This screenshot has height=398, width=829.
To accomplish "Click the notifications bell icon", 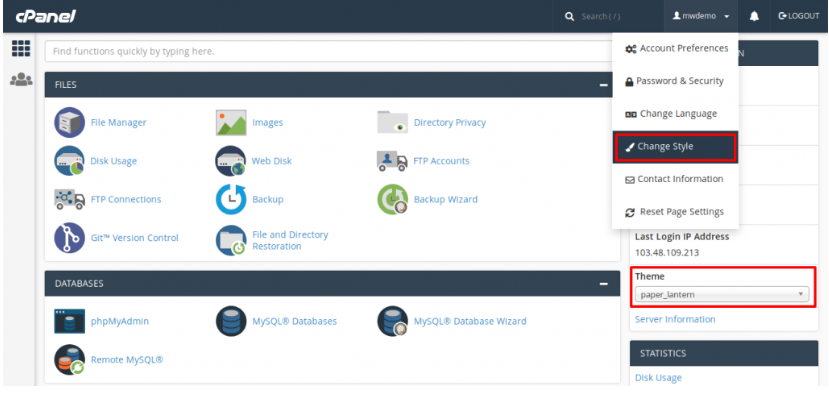I will coord(754,16).
